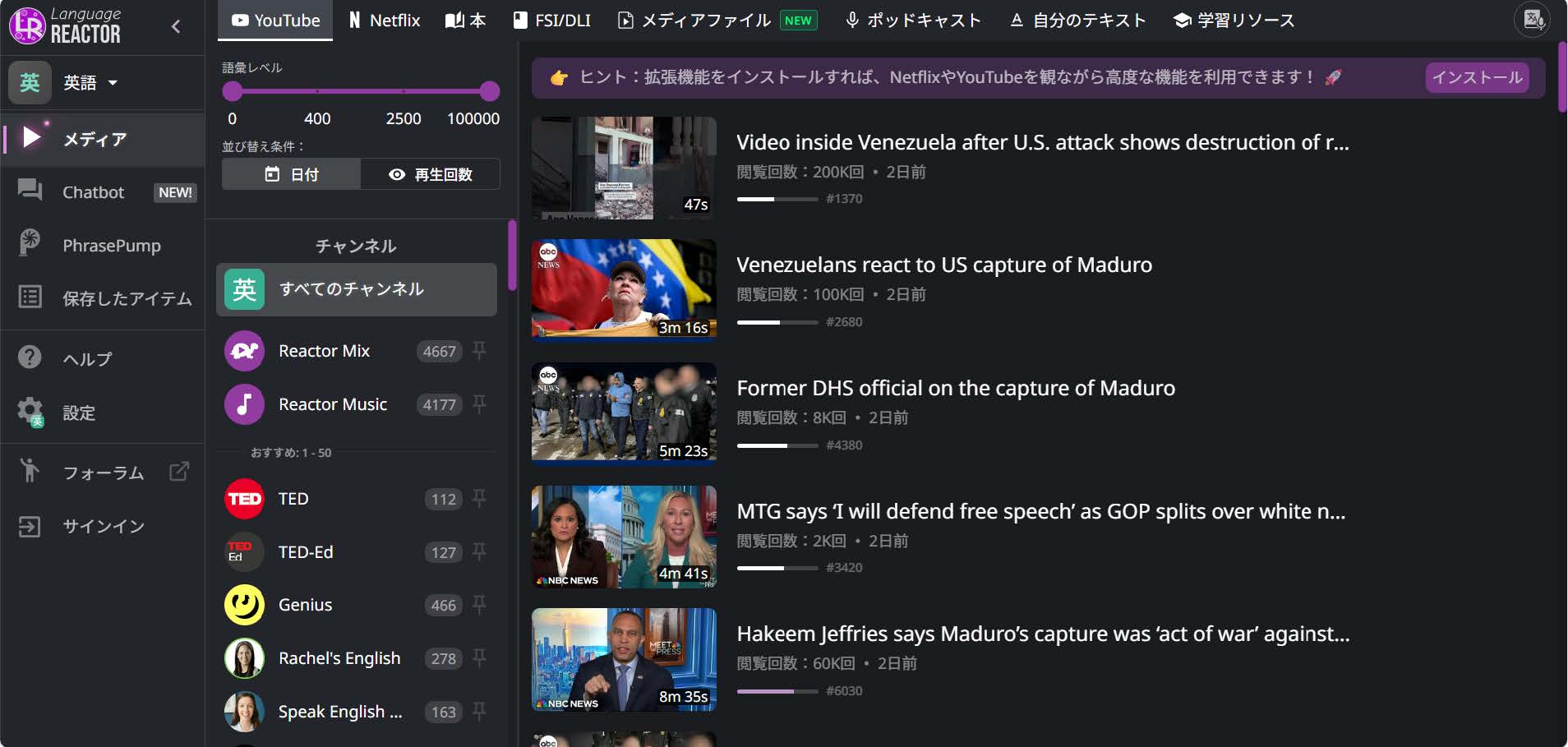Click the Reactor Mix channel icon
The image size is (1568, 747).
[244, 351]
